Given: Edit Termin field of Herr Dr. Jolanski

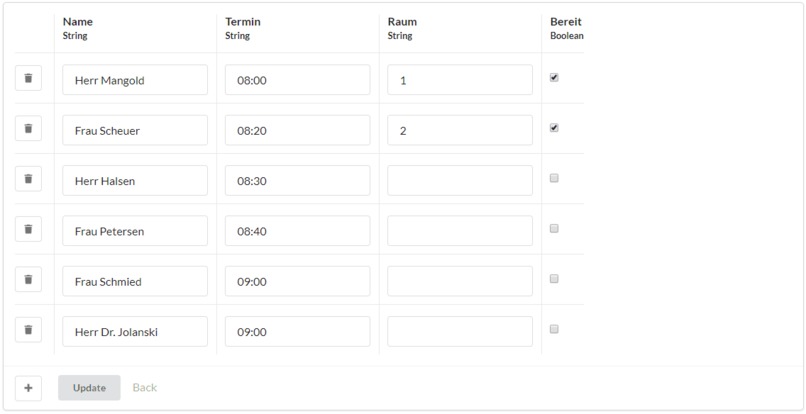Looking at the screenshot, I should coord(298,332).
